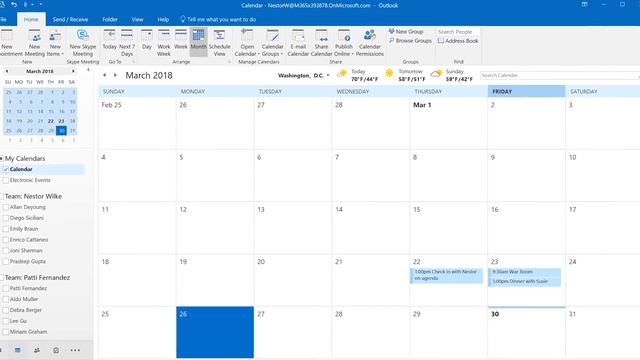Image resolution: width=640 pixels, height=360 pixels.
Task: Click Sunday's weather forecast icon
Action: pyautogui.click(x=436, y=74)
